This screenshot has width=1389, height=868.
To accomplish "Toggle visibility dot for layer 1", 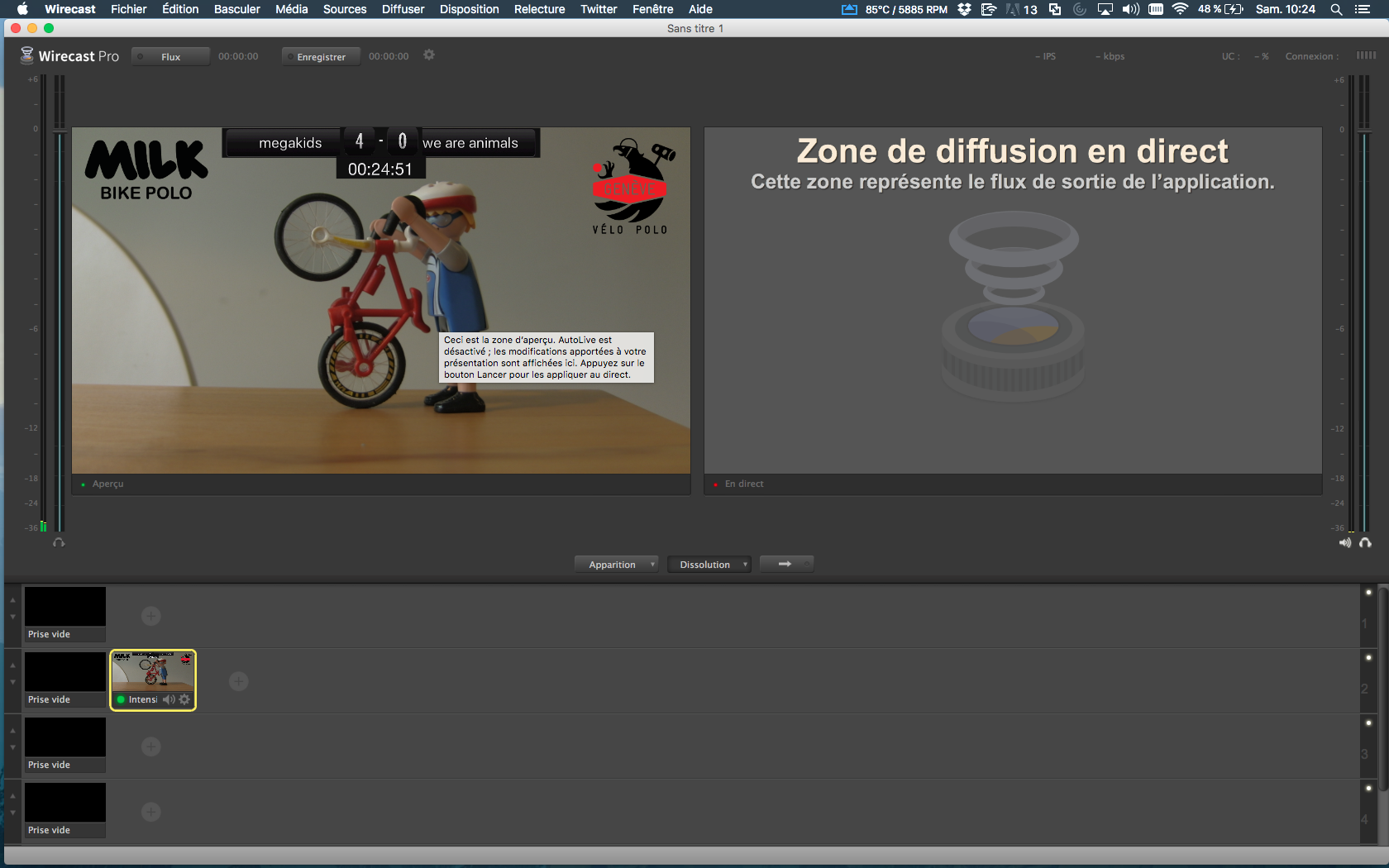I will [x=1368, y=593].
